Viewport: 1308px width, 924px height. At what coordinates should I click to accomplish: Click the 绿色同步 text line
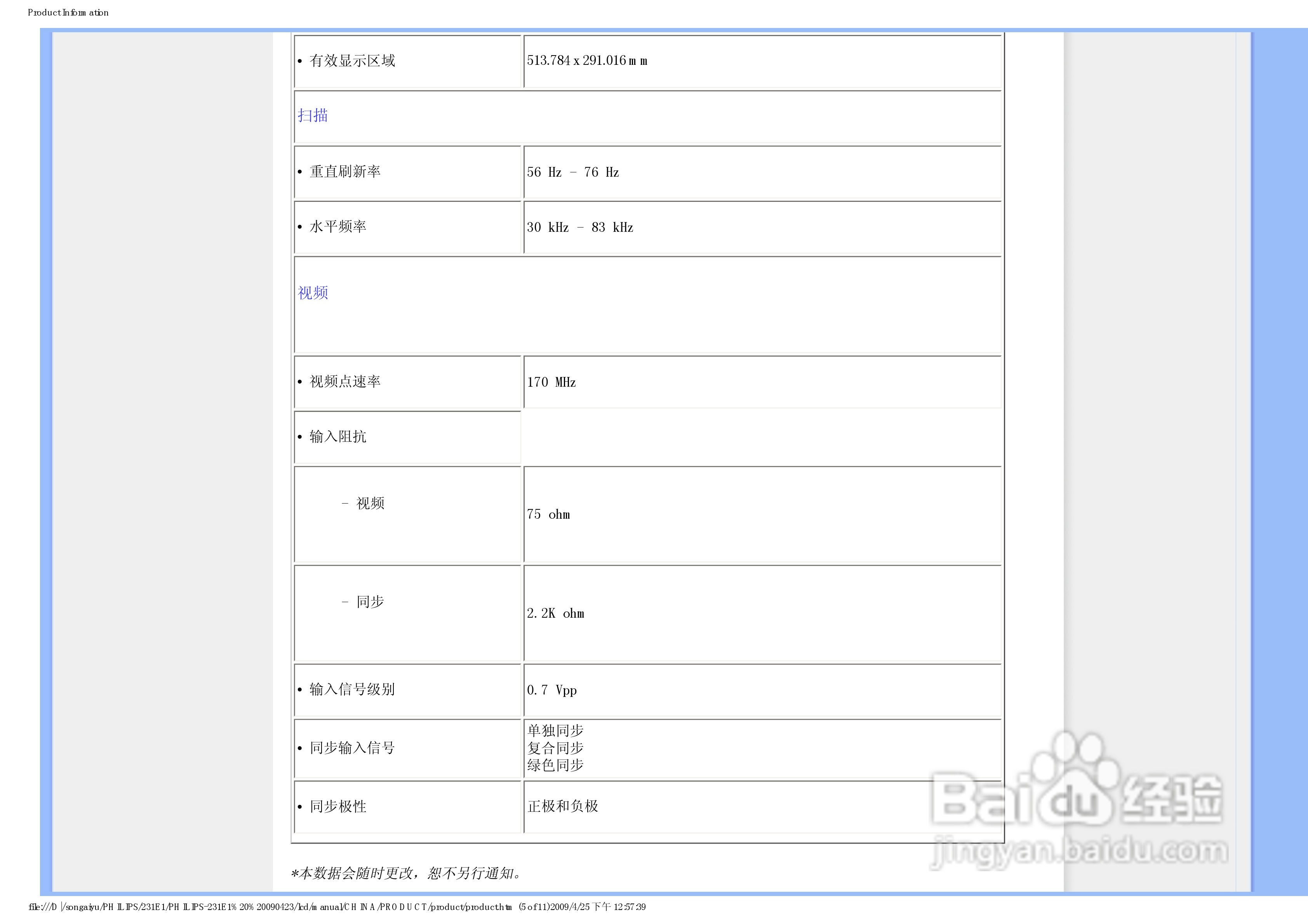[x=555, y=766]
